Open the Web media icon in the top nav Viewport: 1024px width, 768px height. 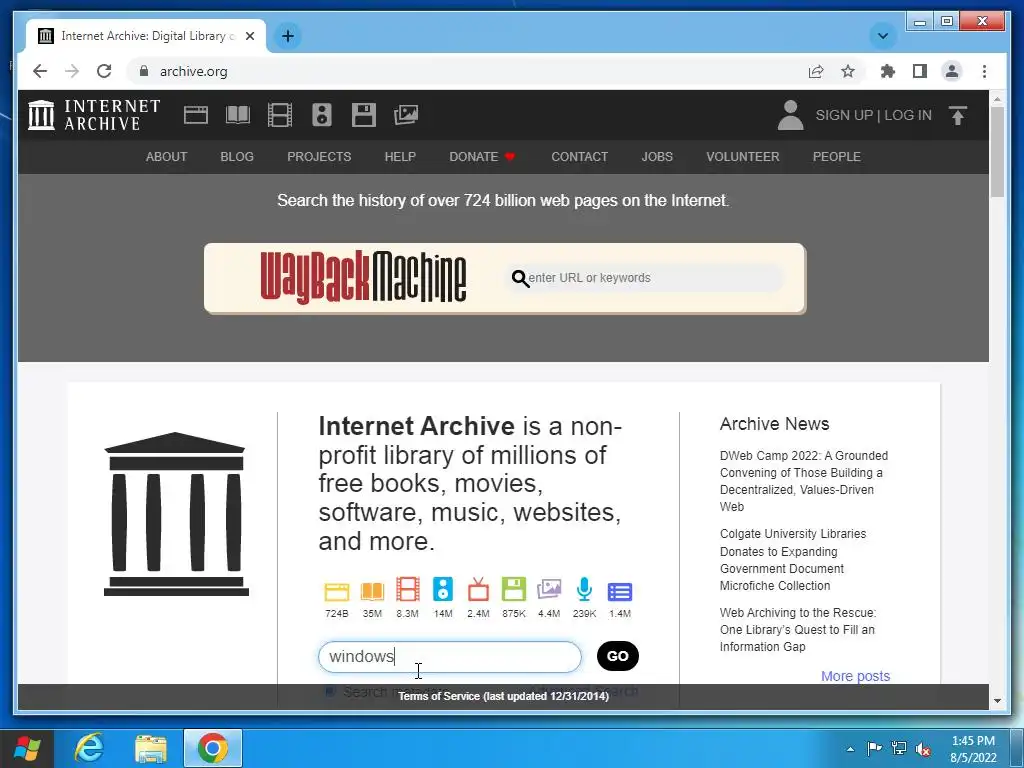pyautogui.click(x=195, y=115)
